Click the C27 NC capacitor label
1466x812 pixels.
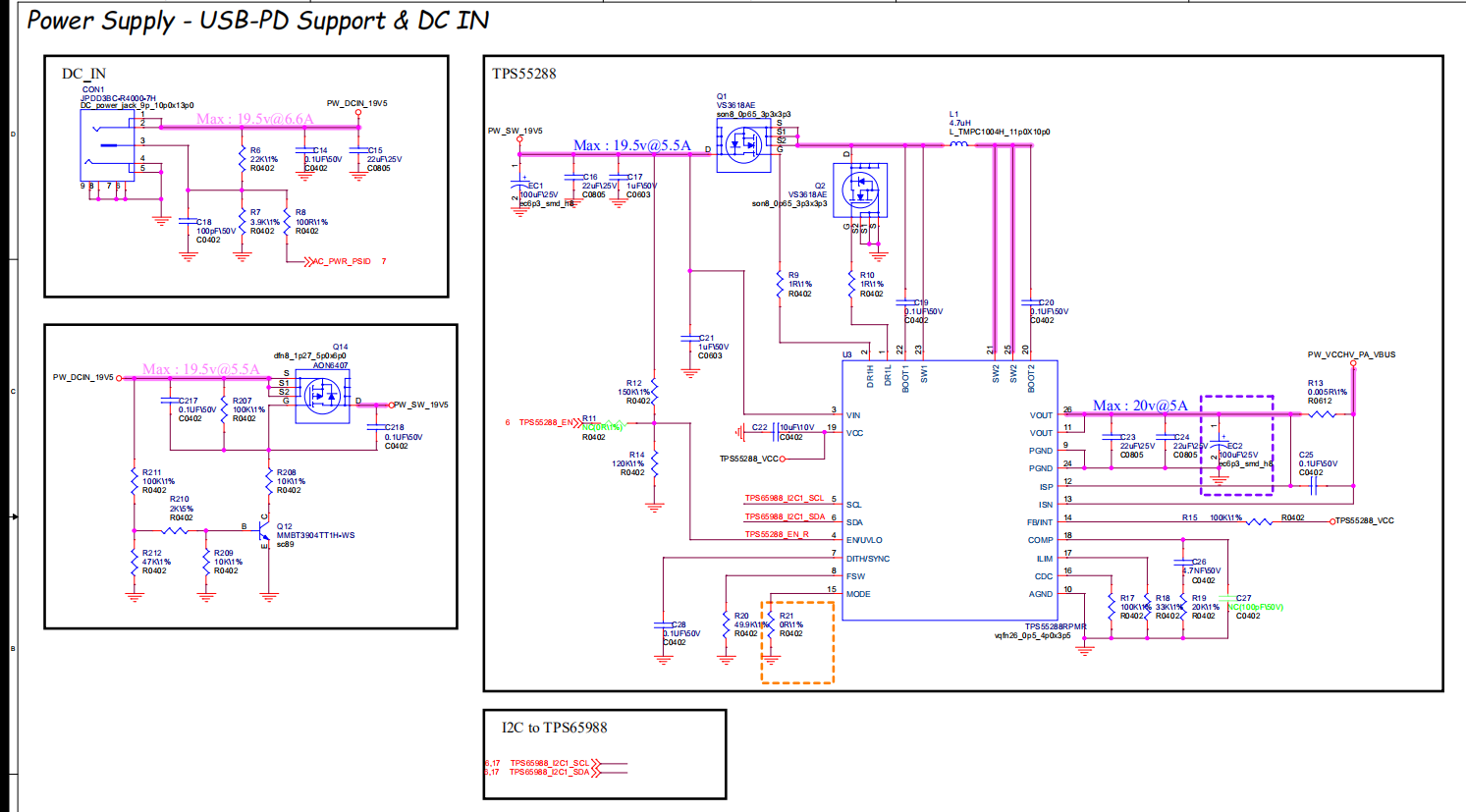pos(1256,607)
